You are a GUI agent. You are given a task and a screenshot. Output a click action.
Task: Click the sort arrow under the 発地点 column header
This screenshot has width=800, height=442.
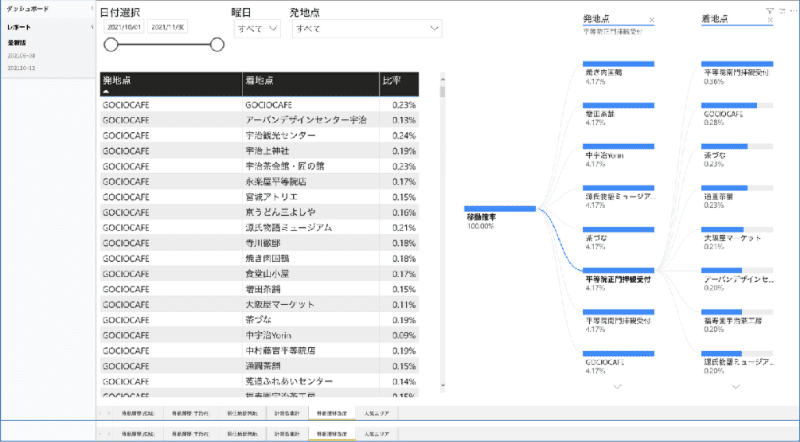coord(106,90)
